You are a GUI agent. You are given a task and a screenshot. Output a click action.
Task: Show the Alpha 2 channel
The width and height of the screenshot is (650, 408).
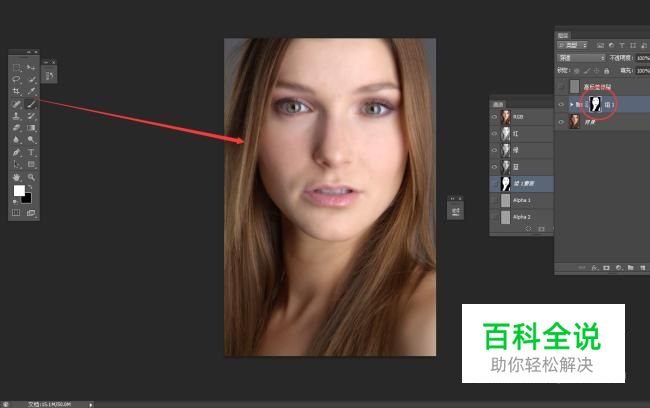coord(494,217)
